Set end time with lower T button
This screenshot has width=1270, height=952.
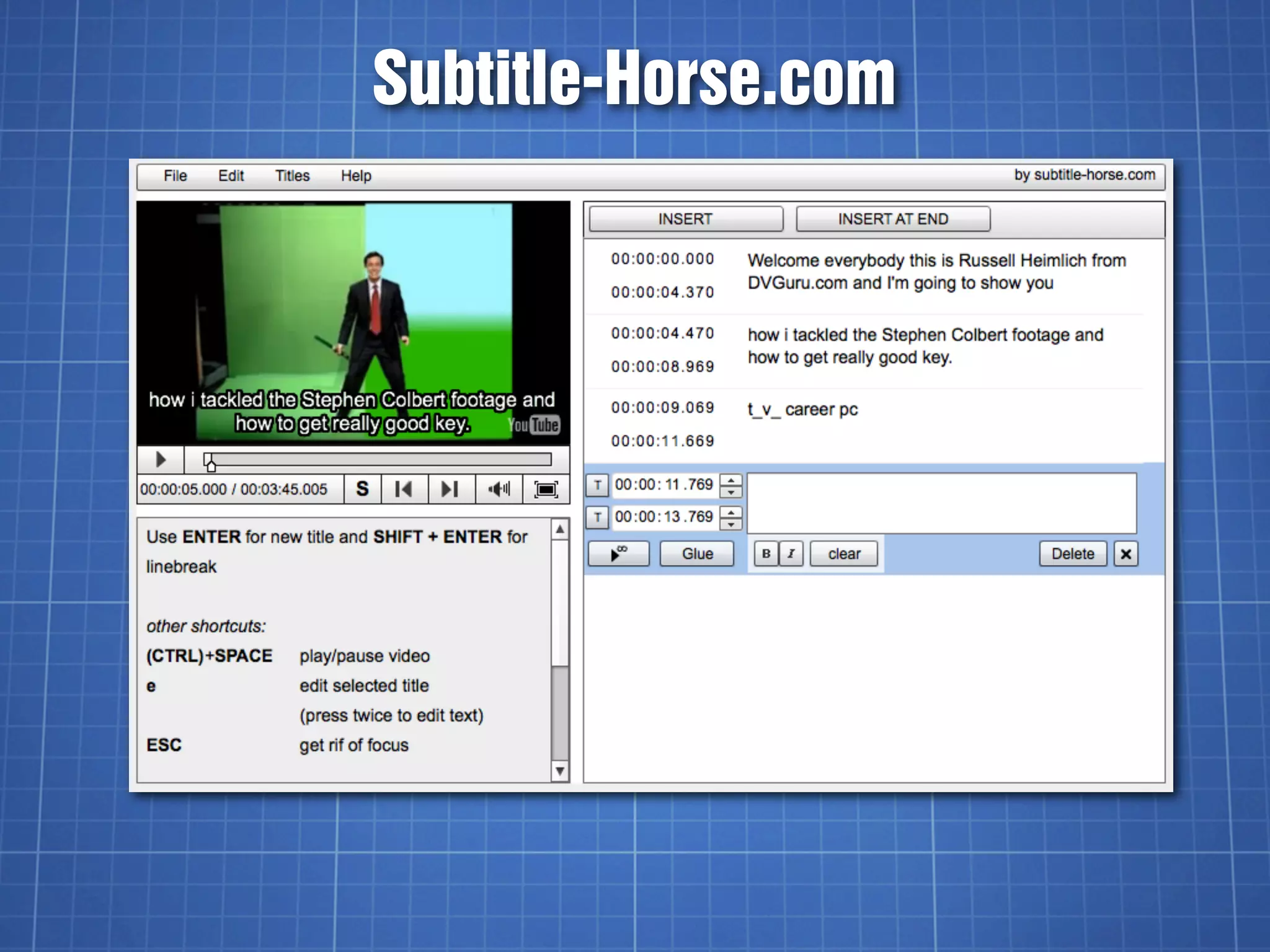[x=597, y=517]
